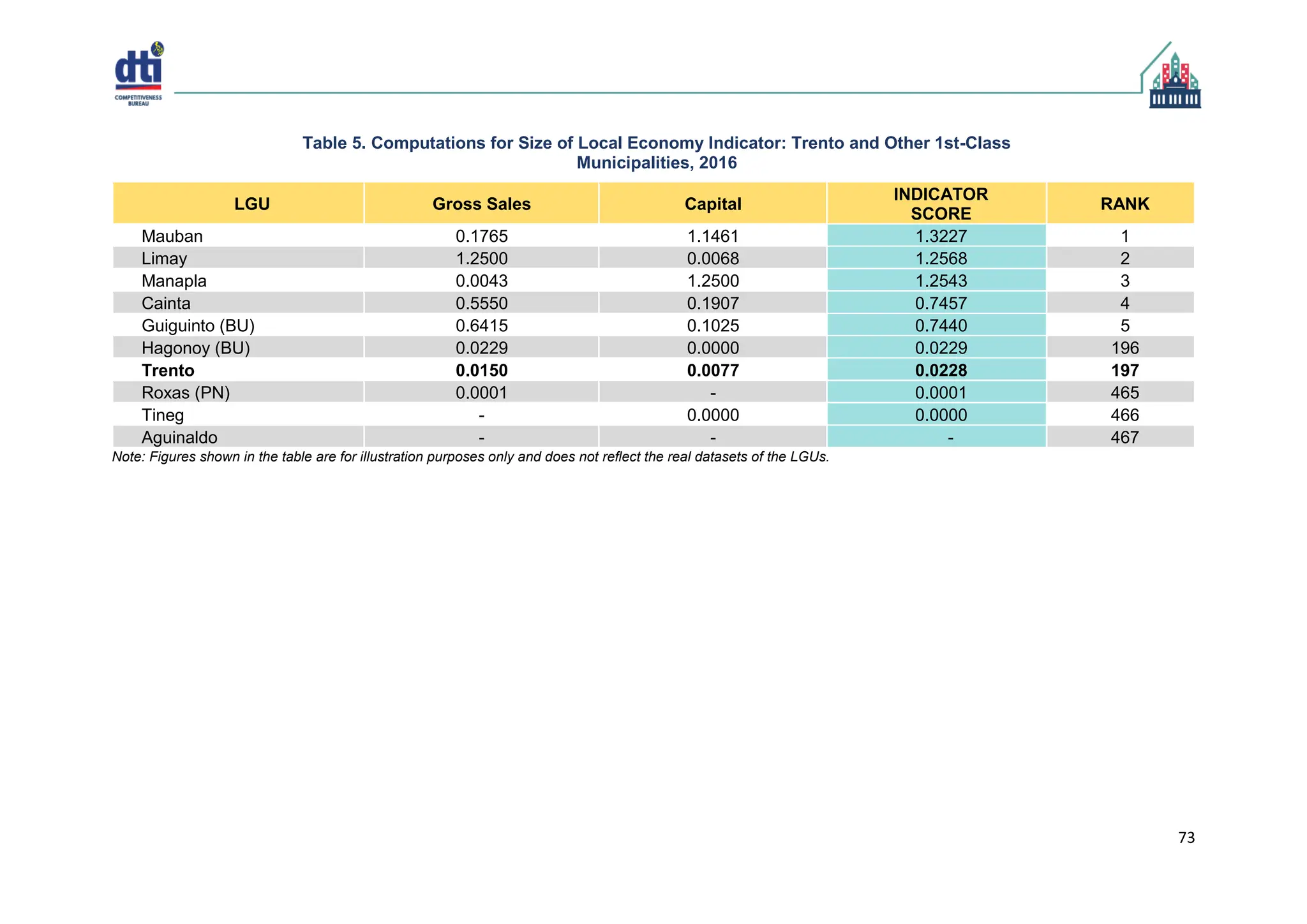Click Tineg rank value 466
The height and width of the screenshot is (924, 1307).
1124,415
